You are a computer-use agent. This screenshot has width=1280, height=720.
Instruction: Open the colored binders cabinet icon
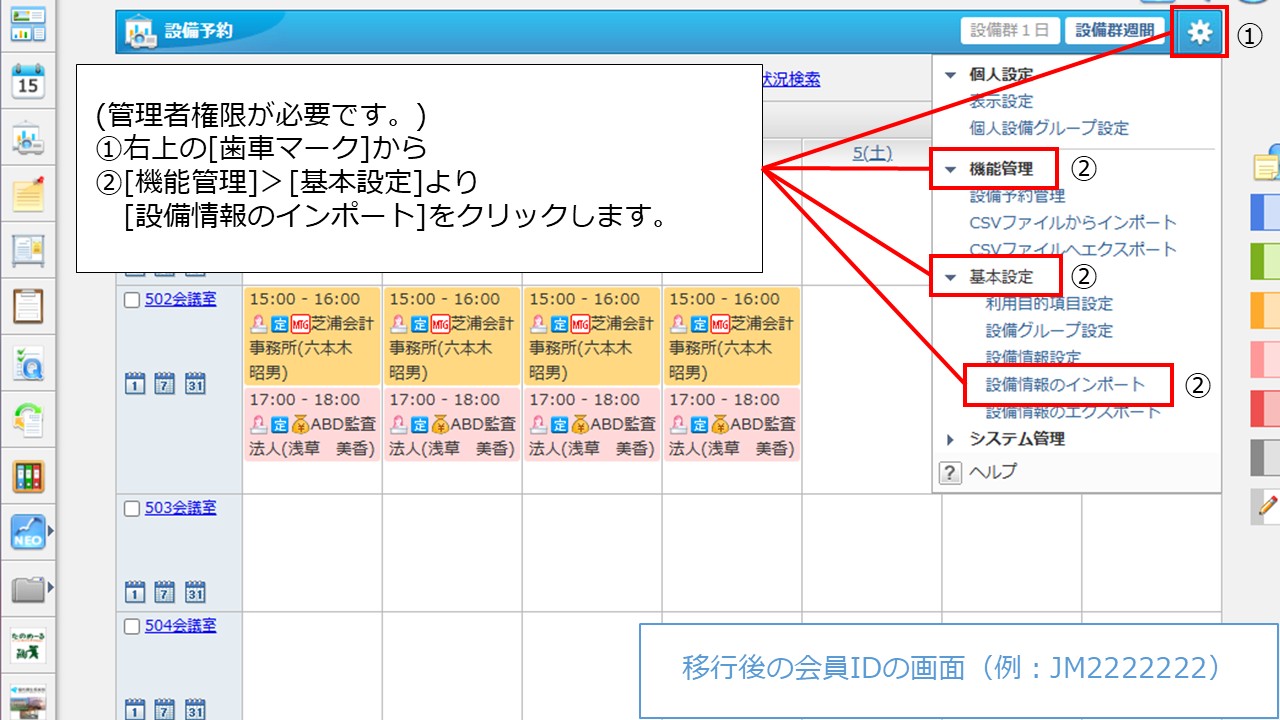pyautogui.click(x=28, y=477)
